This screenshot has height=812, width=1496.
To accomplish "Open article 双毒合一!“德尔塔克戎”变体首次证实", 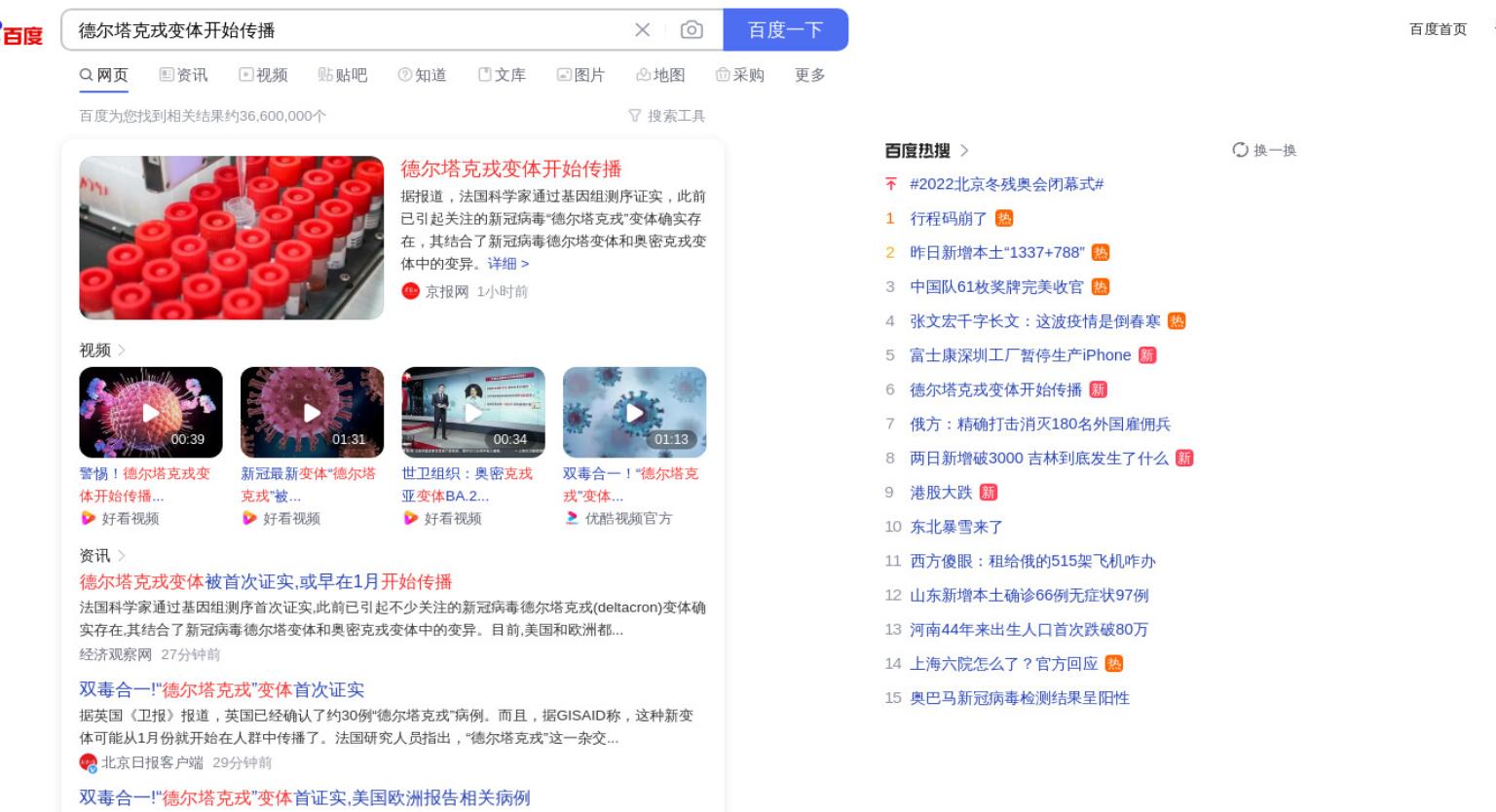I will (222, 689).
